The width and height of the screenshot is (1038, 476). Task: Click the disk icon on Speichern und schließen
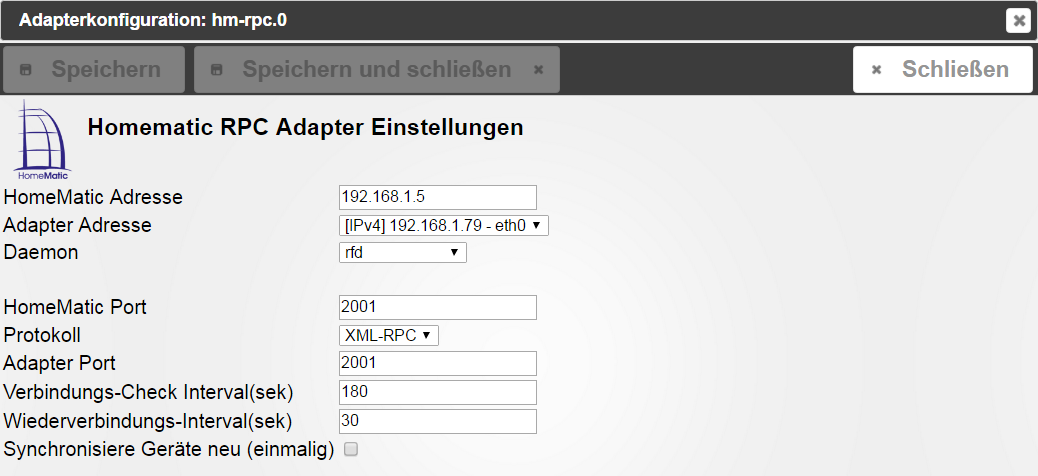[x=216, y=70]
